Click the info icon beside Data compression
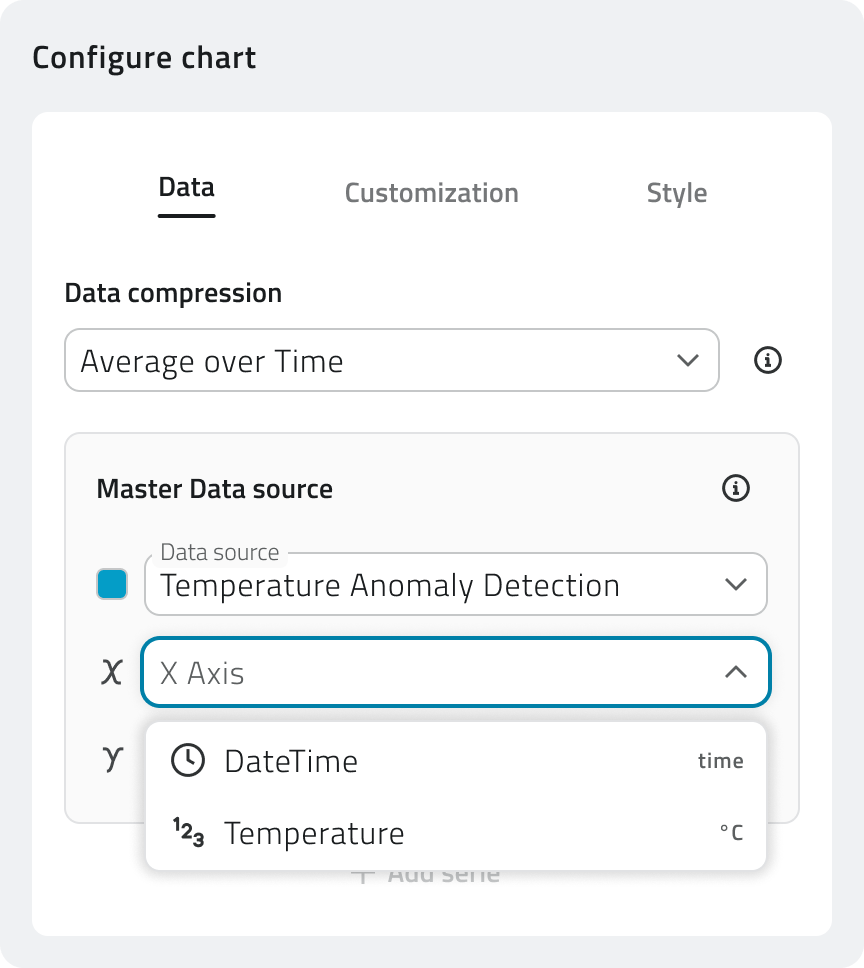 click(x=767, y=360)
